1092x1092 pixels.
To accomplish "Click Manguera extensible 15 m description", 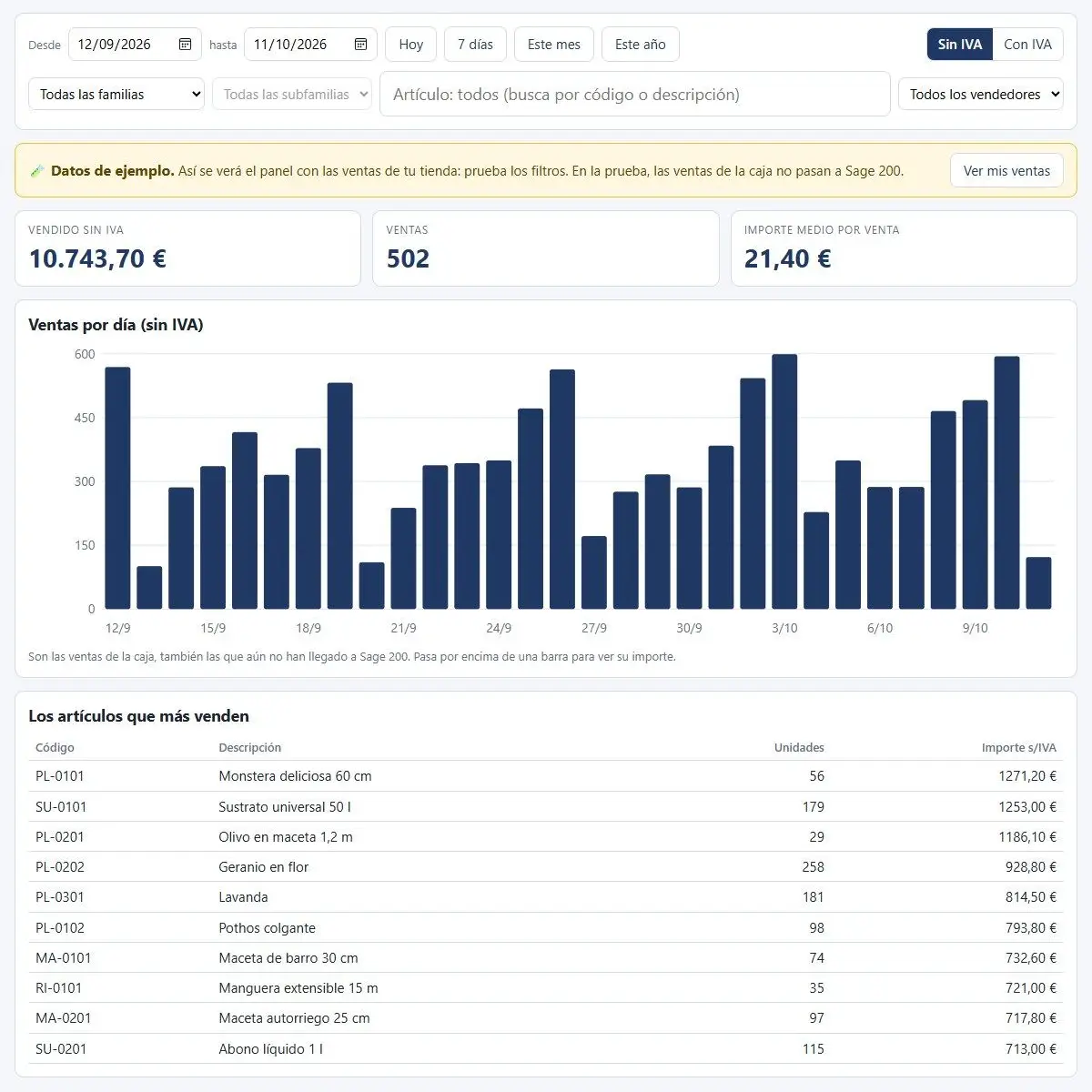I will coord(298,987).
